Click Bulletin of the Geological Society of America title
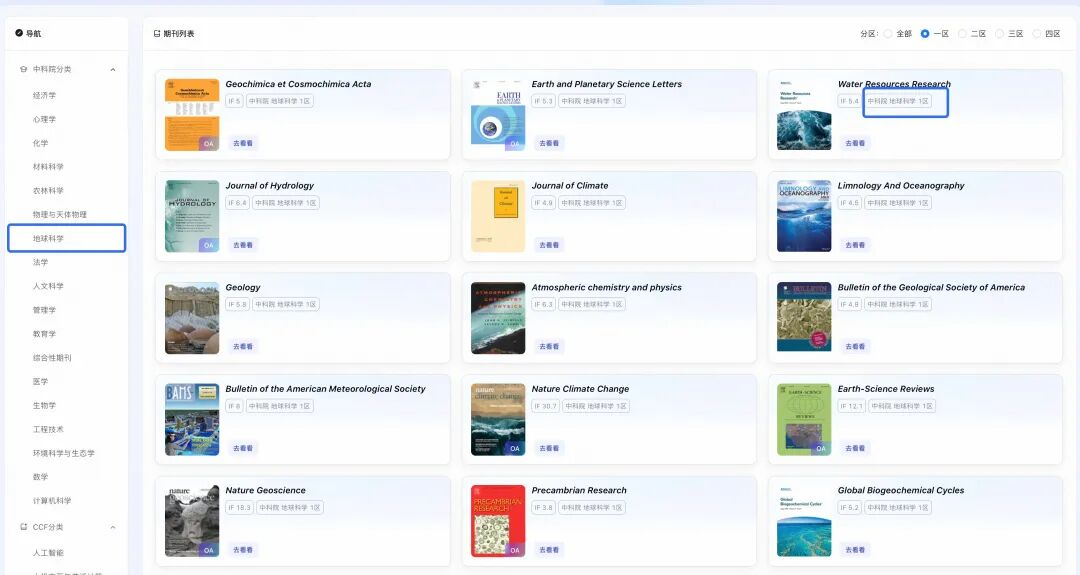The height and width of the screenshot is (575, 1080). pos(931,287)
